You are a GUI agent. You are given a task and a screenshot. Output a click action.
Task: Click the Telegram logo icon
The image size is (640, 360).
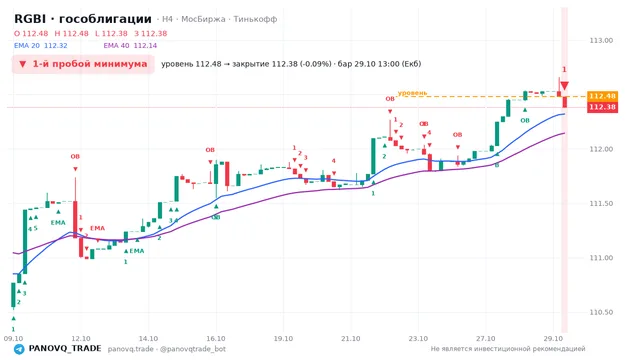(19, 349)
